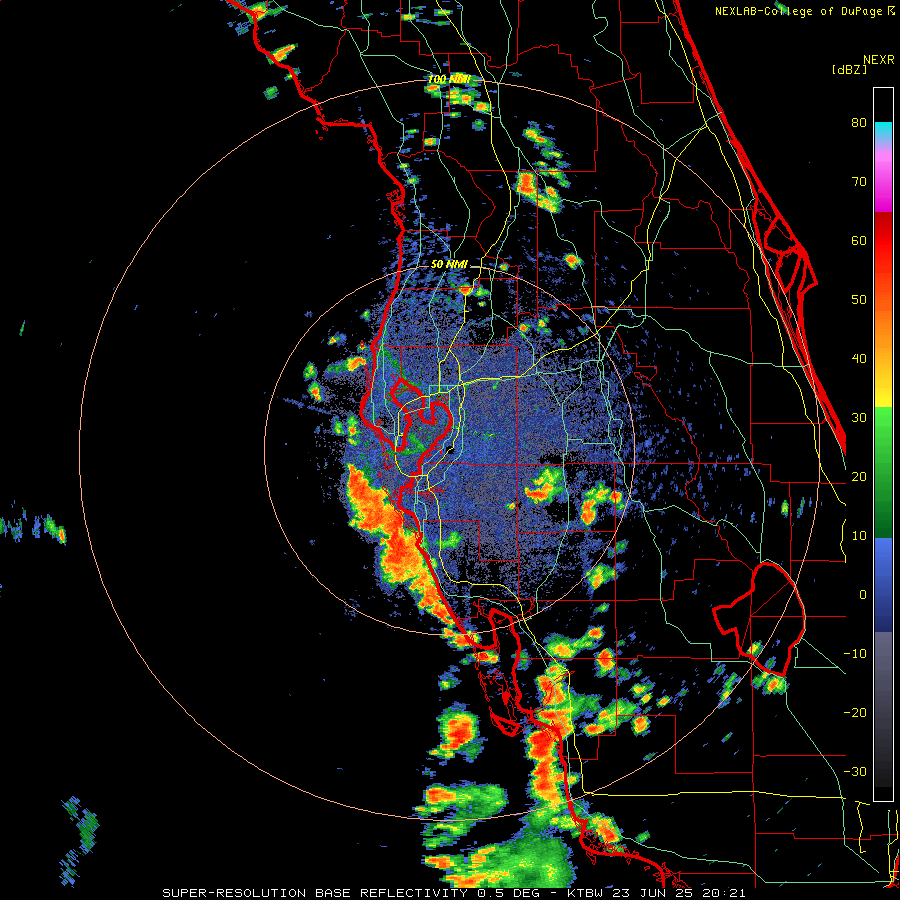
Task: Select the -30 value on the dBZ scale
Action: [x=855, y=771]
